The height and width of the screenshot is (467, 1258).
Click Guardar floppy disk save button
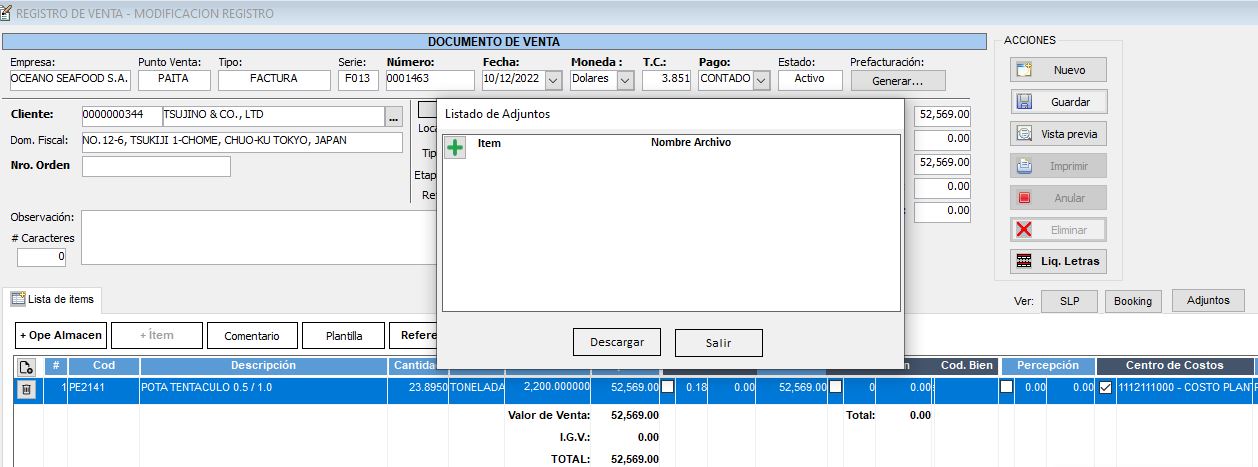click(x=1058, y=102)
